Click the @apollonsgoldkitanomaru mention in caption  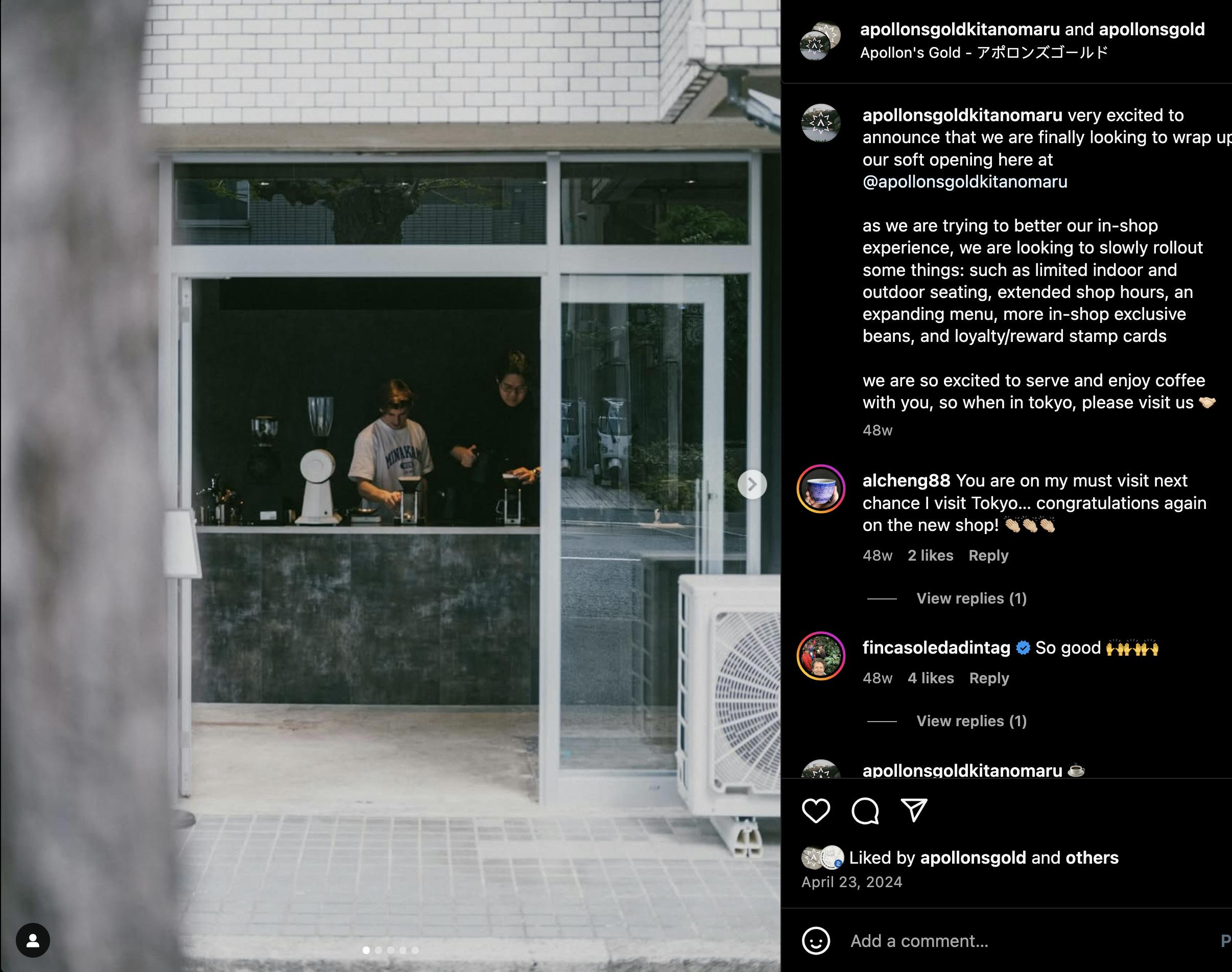965,181
